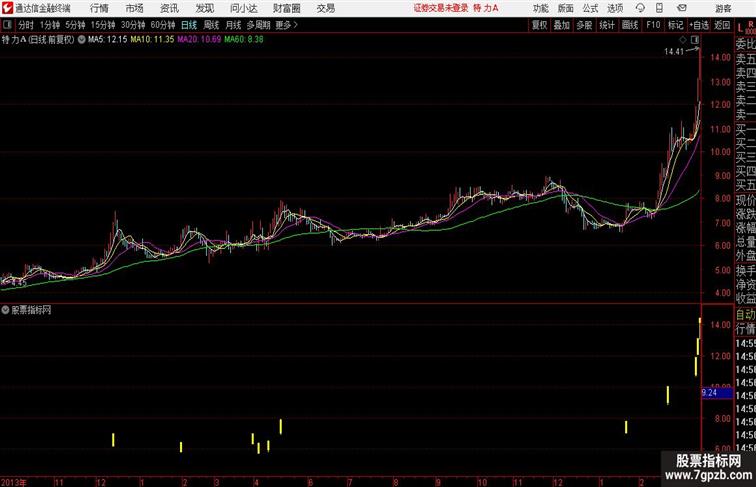Toggle the right side panel icon
Screen dimensions: 756x487
point(695,40)
